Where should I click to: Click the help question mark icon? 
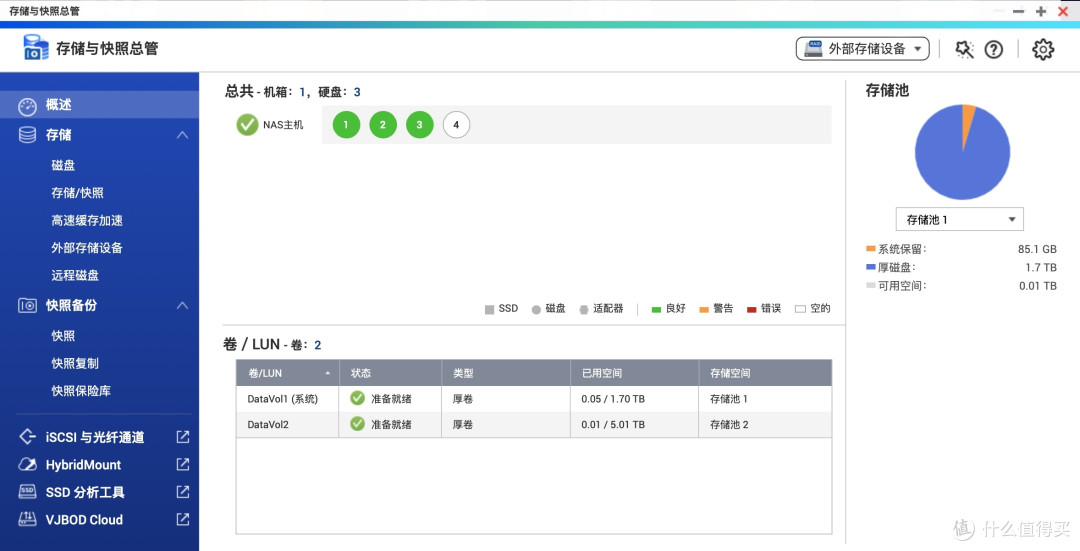click(x=993, y=49)
